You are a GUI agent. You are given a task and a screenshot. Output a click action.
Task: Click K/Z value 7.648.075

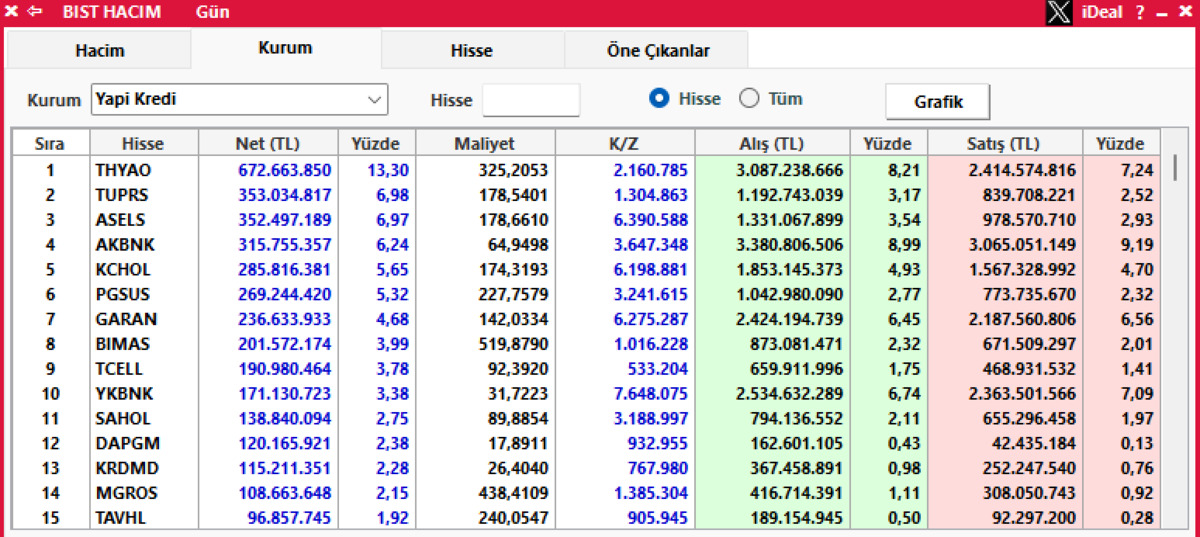click(651, 393)
